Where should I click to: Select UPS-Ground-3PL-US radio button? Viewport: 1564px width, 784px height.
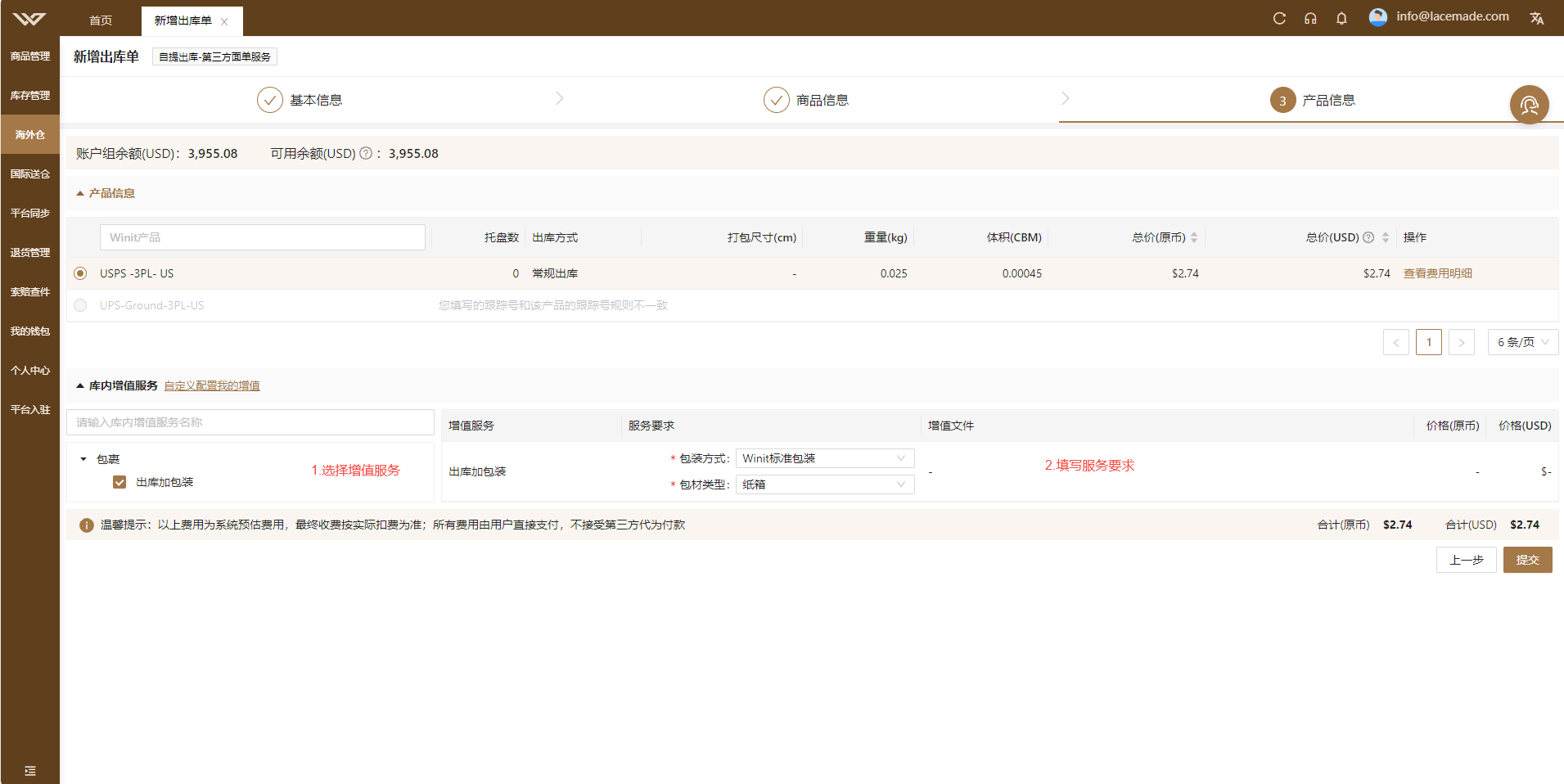pyautogui.click(x=80, y=305)
